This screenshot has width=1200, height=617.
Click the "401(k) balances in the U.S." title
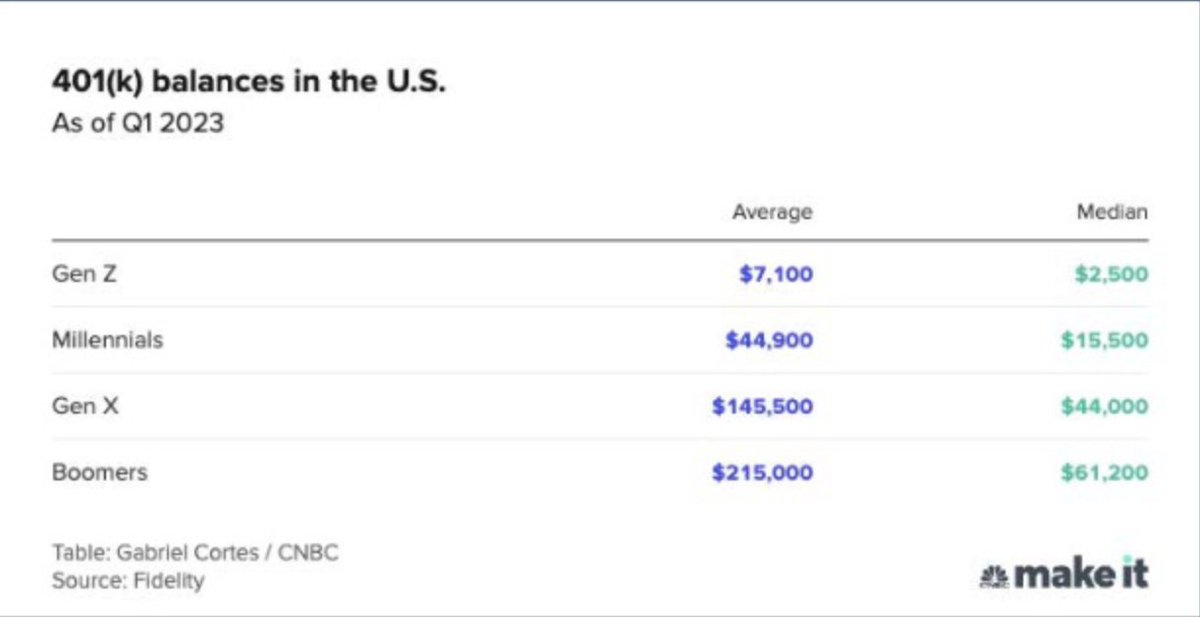click(249, 83)
